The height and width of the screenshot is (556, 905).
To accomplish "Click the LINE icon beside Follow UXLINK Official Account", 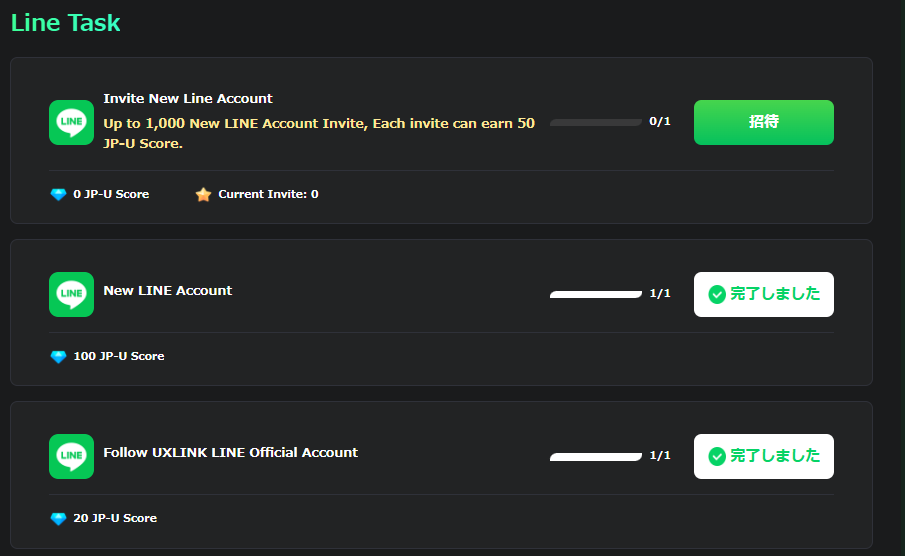I will pyautogui.click(x=71, y=456).
